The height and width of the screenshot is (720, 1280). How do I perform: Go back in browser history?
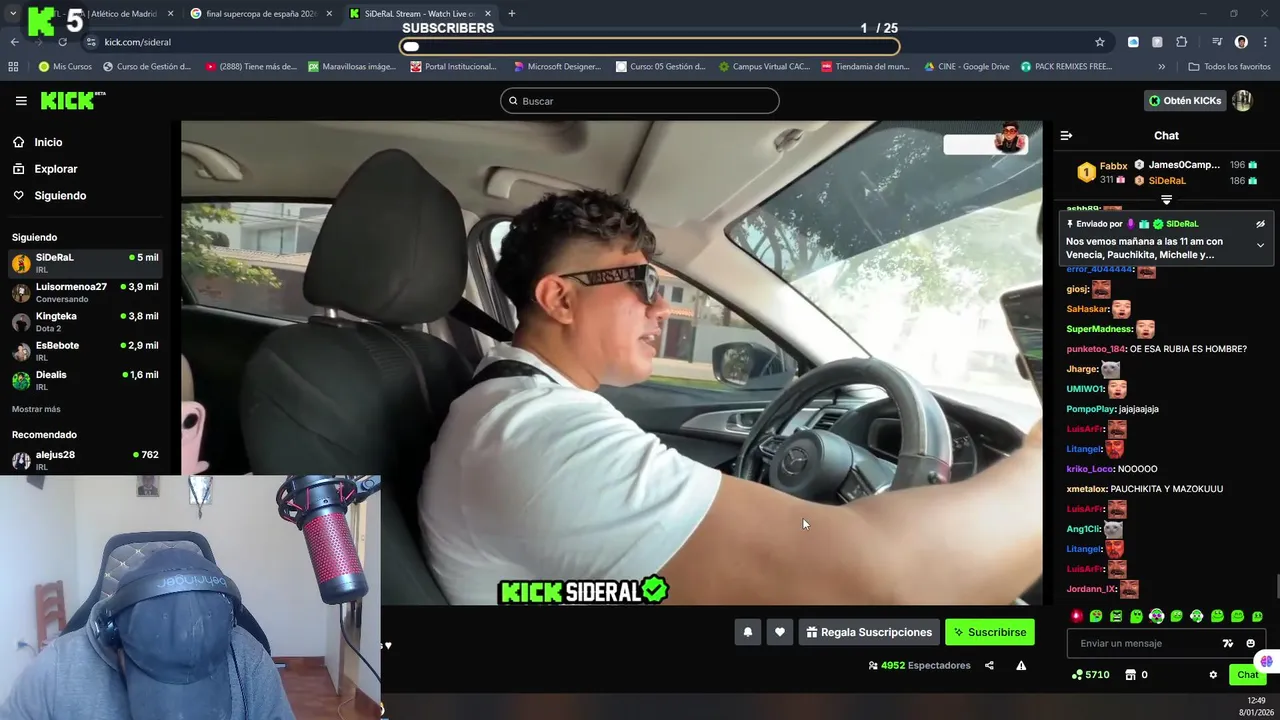click(x=14, y=42)
